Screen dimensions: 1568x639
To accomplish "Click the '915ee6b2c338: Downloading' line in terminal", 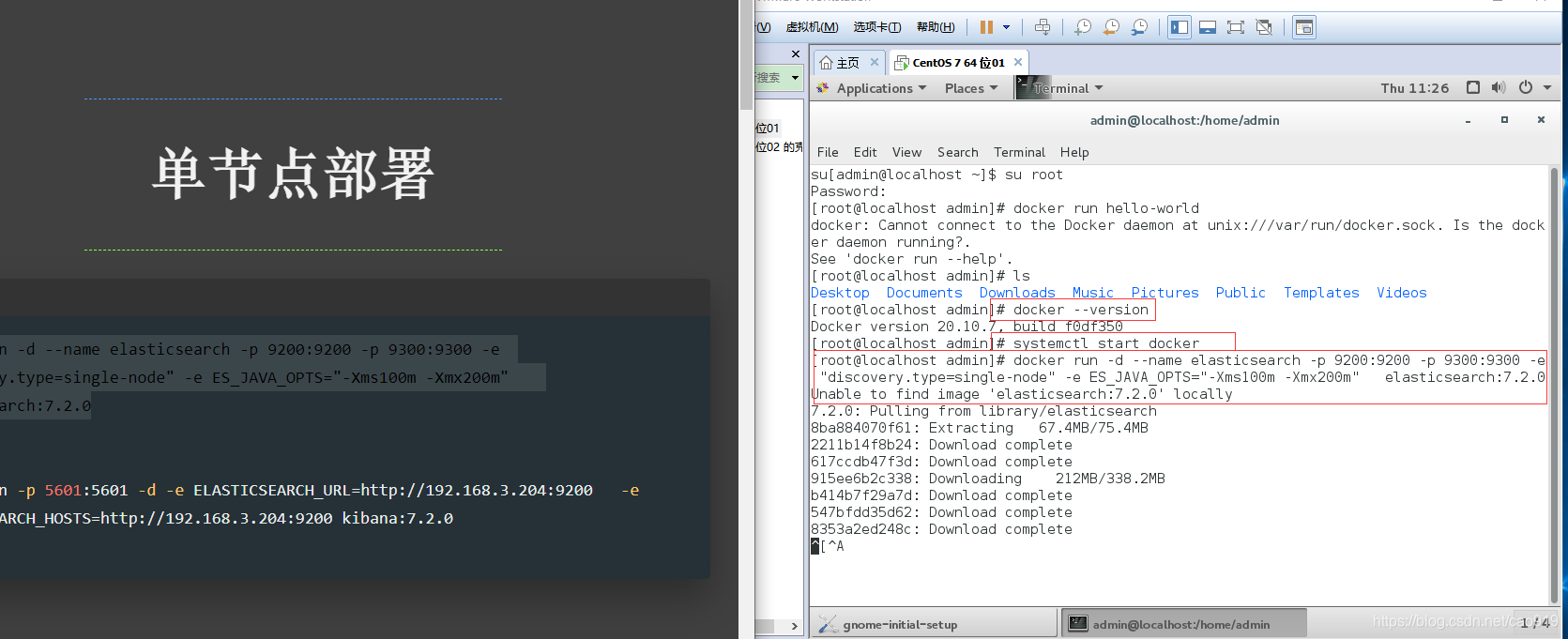I will (x=988, y=479).
